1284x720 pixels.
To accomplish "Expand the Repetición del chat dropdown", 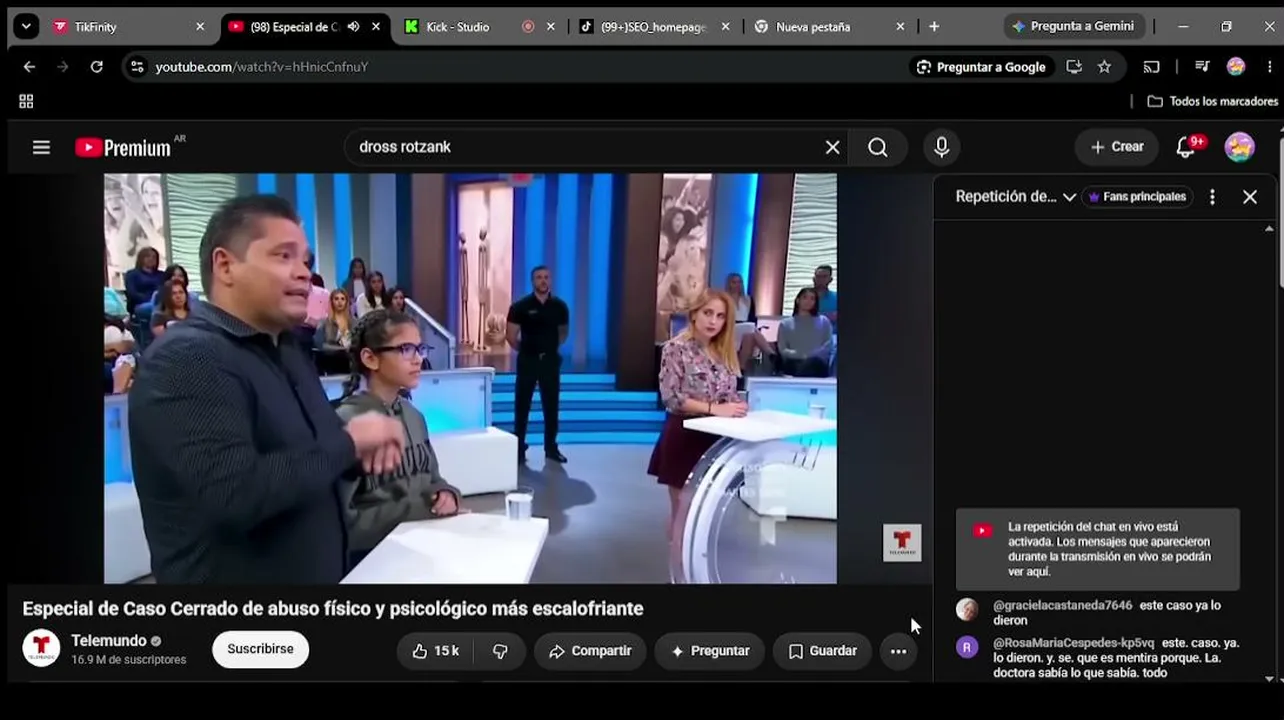I will point(1015,197).
